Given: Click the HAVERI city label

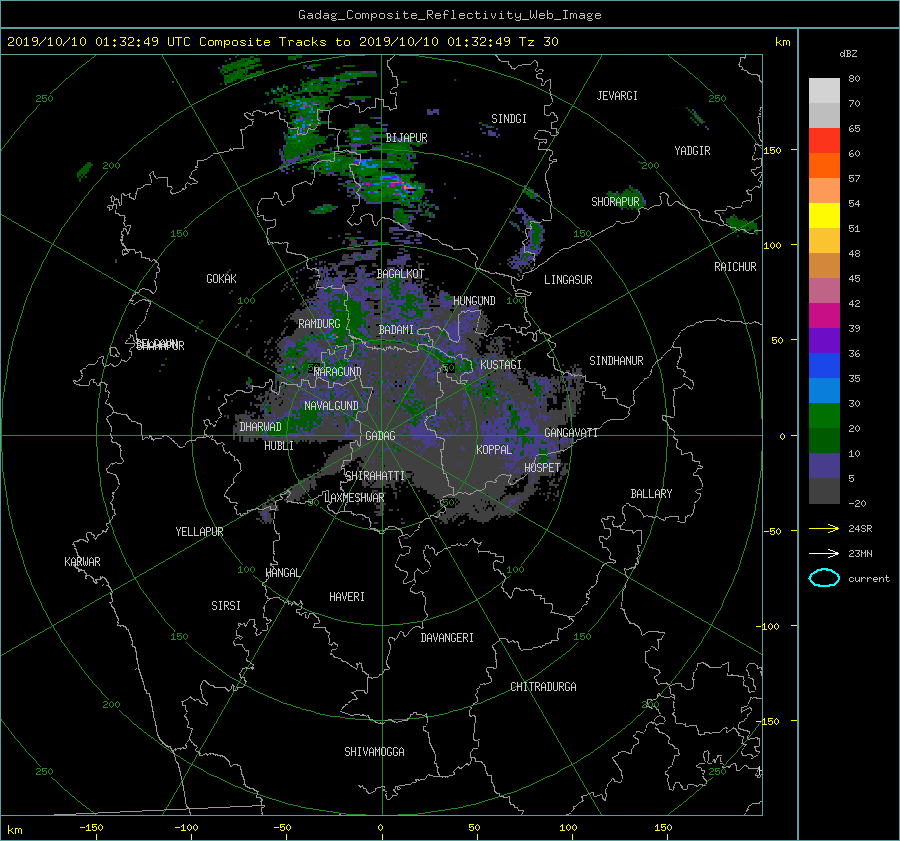Looking at the screenshot, I should pyautogui.click(x=347, y=597).
